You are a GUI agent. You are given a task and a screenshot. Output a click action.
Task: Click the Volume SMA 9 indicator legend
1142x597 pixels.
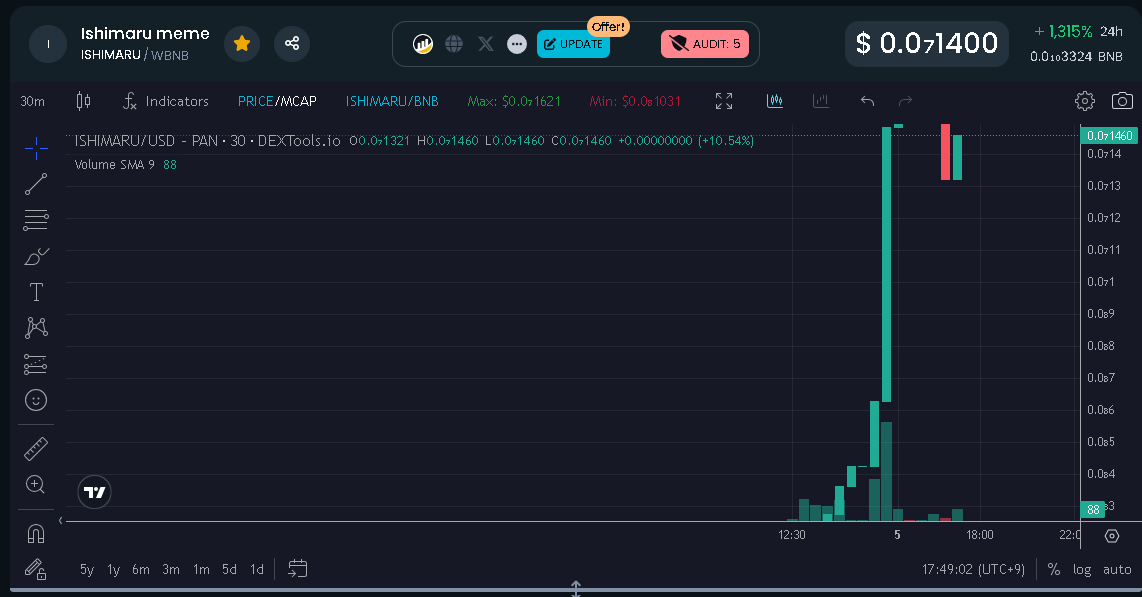(x=114, y=165)
